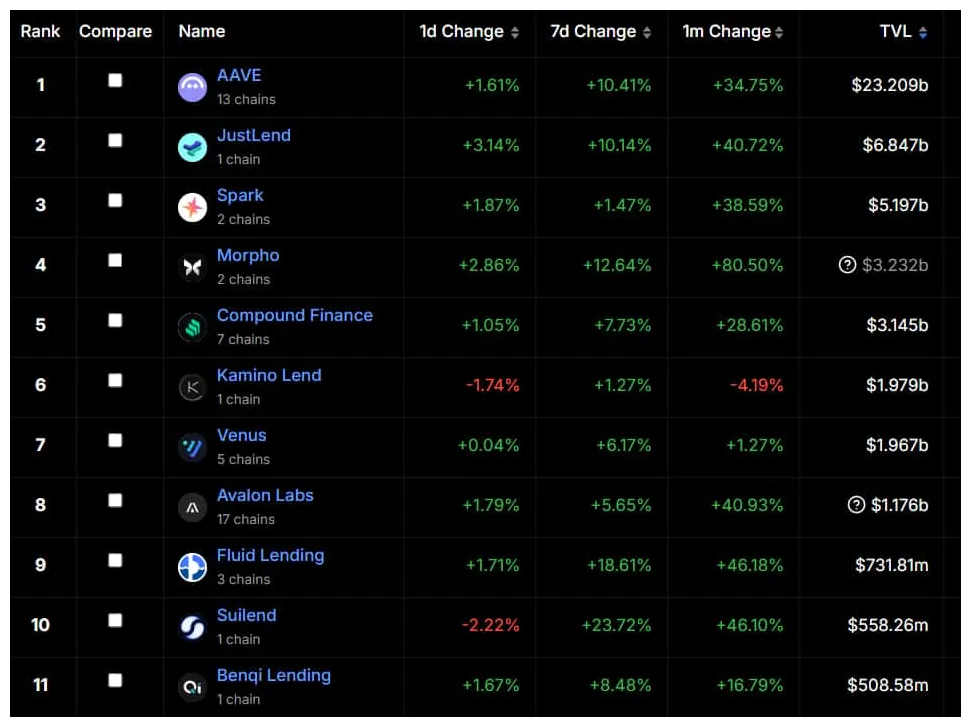Click the Morpho butterfly logo
The width and height of the screenshot is (971, 727).
click(191, 266)
